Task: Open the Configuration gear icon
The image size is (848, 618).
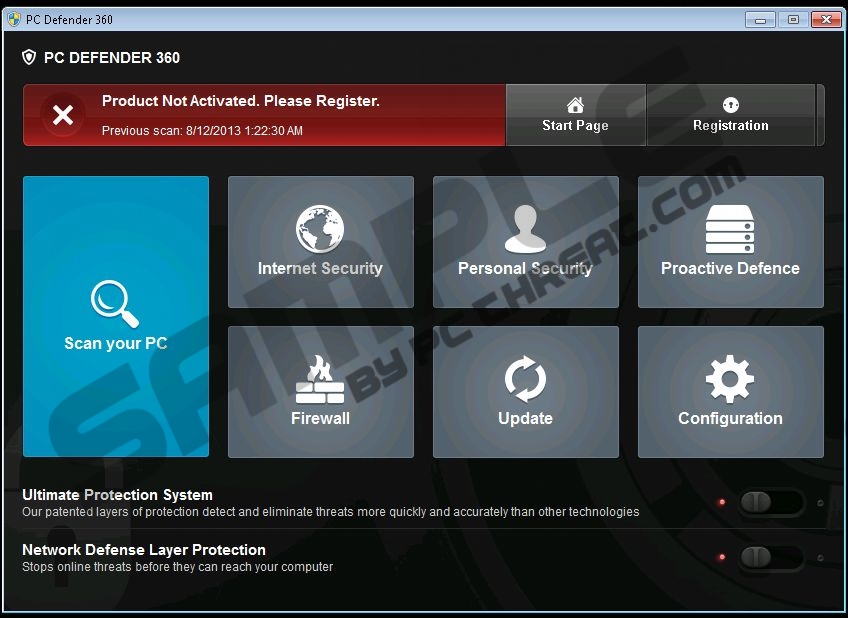Action: coord(730,379)
